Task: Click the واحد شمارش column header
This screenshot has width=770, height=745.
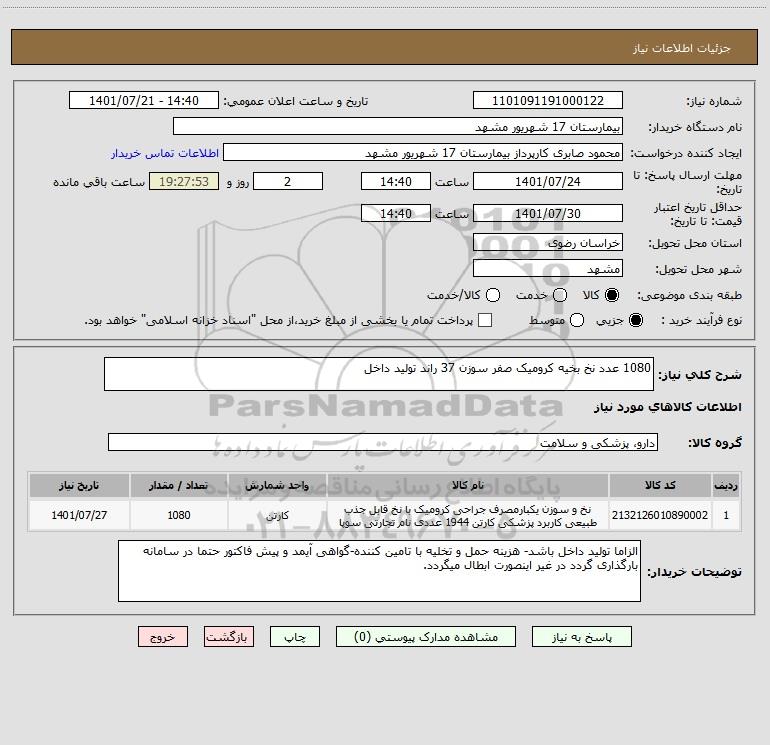Action: (x=277, y=485)
